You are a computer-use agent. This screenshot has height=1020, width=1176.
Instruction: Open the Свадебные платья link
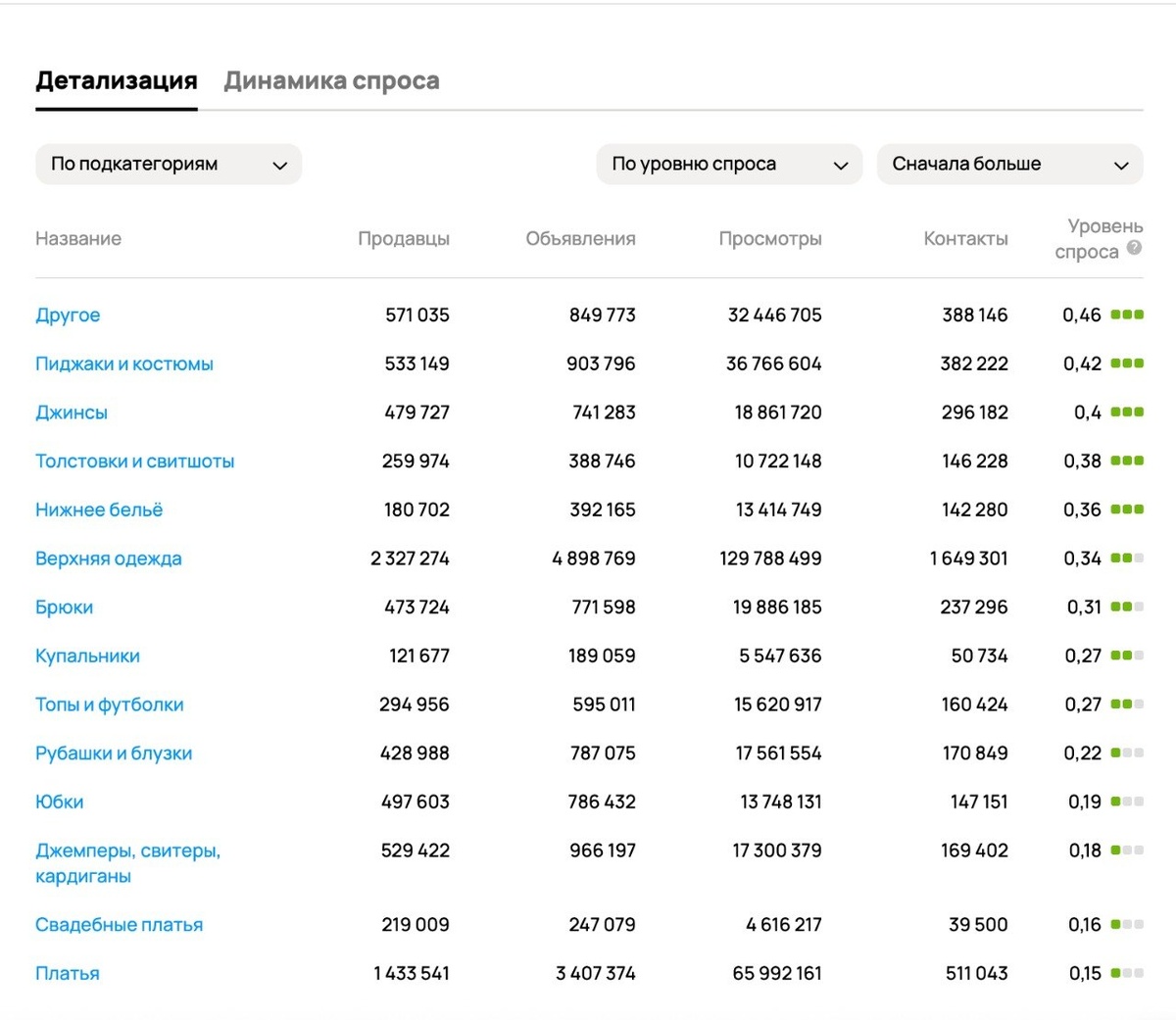tap(120, 925)
